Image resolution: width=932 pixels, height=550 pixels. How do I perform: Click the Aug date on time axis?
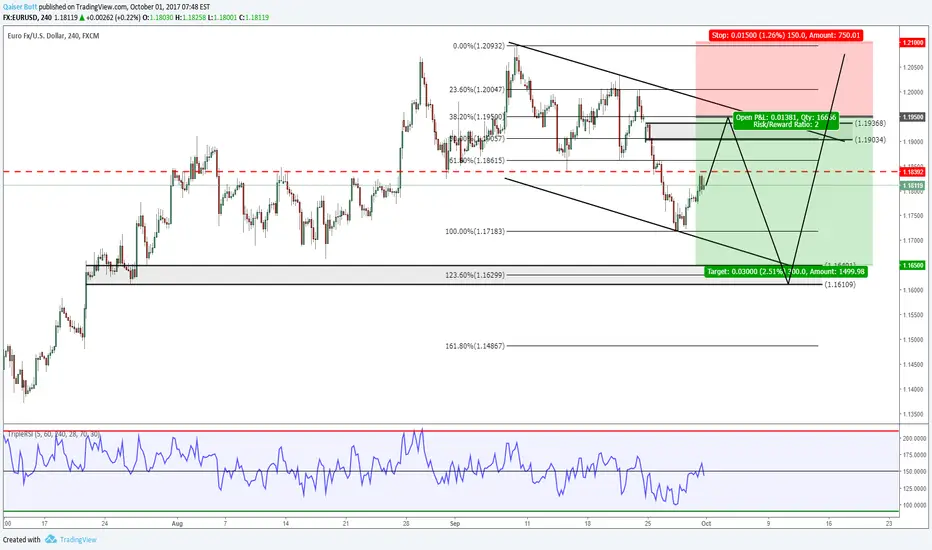[x=177, y=524]
